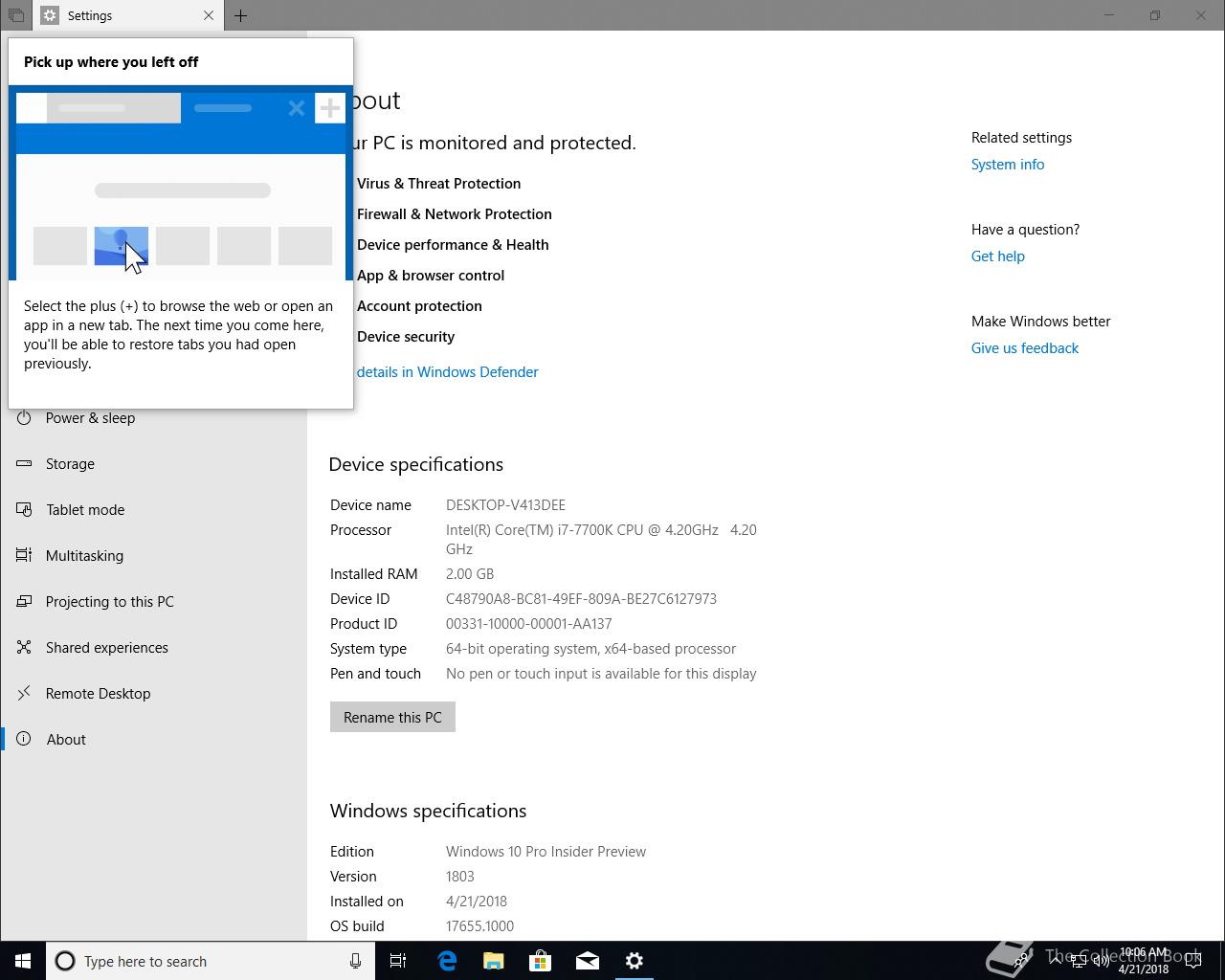Open details in Windows Defender link
Viewport: 1225px width, 980px height.
tap(447, 372)
